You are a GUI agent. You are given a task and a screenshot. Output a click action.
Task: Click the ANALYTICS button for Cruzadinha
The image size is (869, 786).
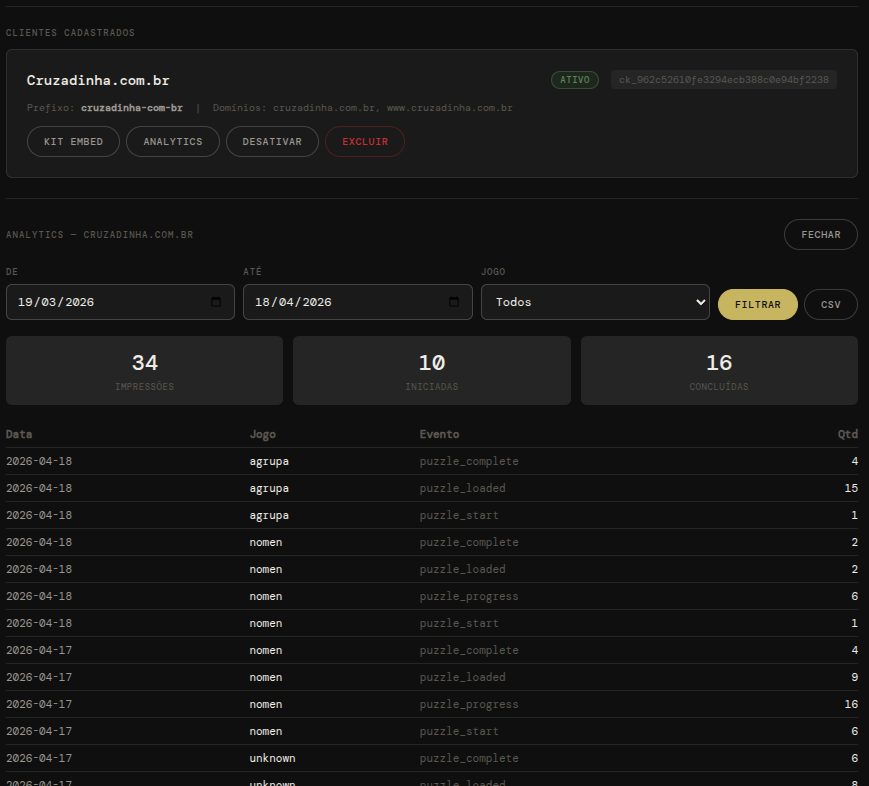172,141
